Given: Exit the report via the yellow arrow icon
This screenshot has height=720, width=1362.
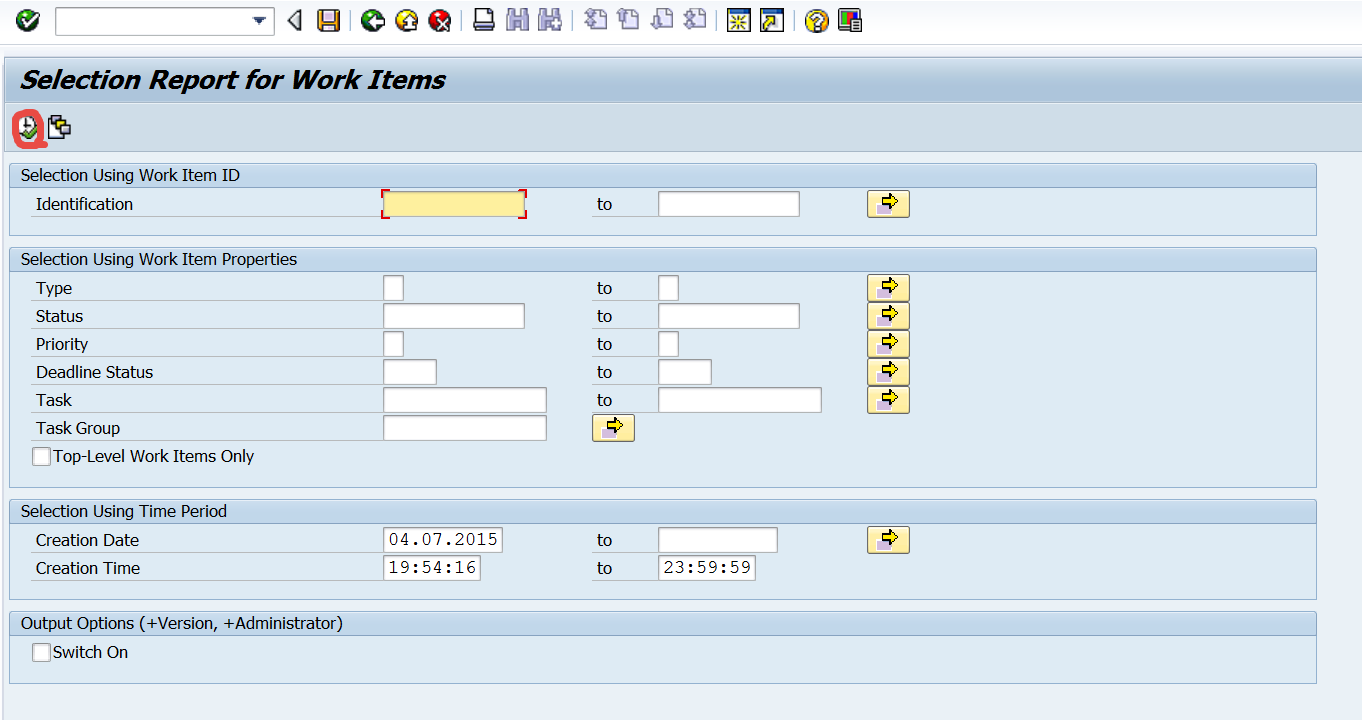Looking at the screenshot, I should (405, 20).
